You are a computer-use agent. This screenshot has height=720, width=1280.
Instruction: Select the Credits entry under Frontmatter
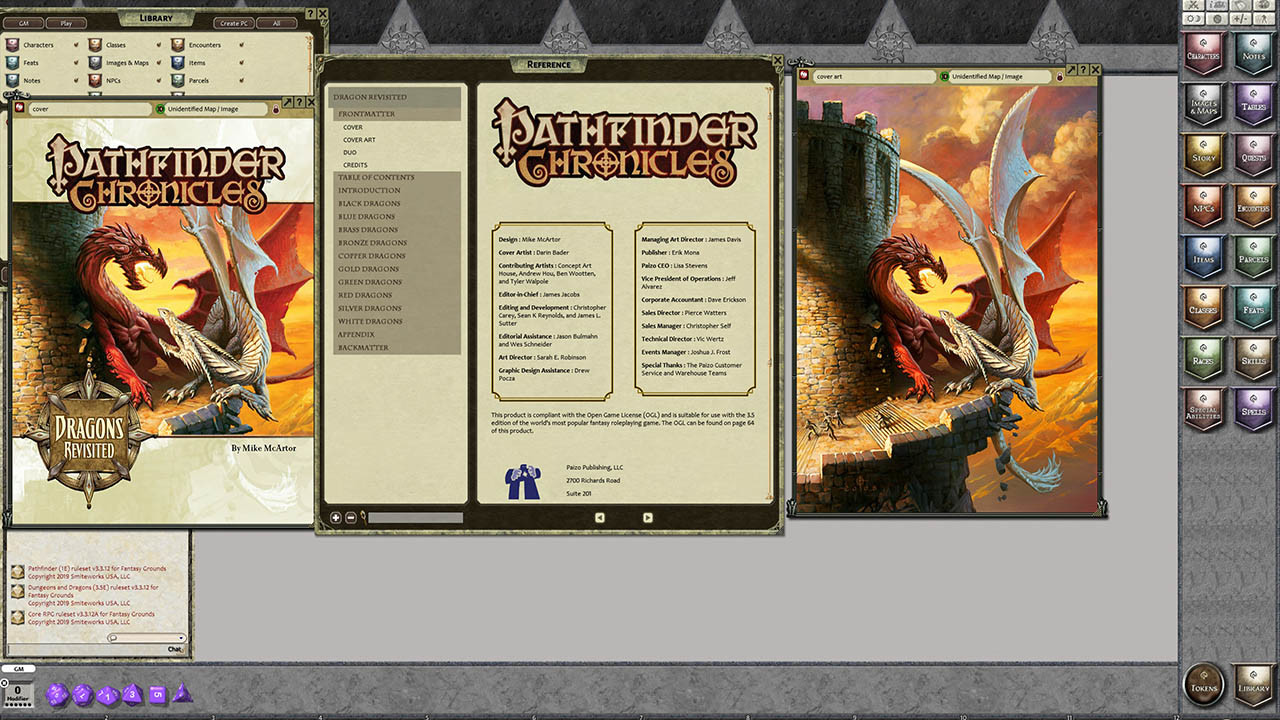click(355, 165)
